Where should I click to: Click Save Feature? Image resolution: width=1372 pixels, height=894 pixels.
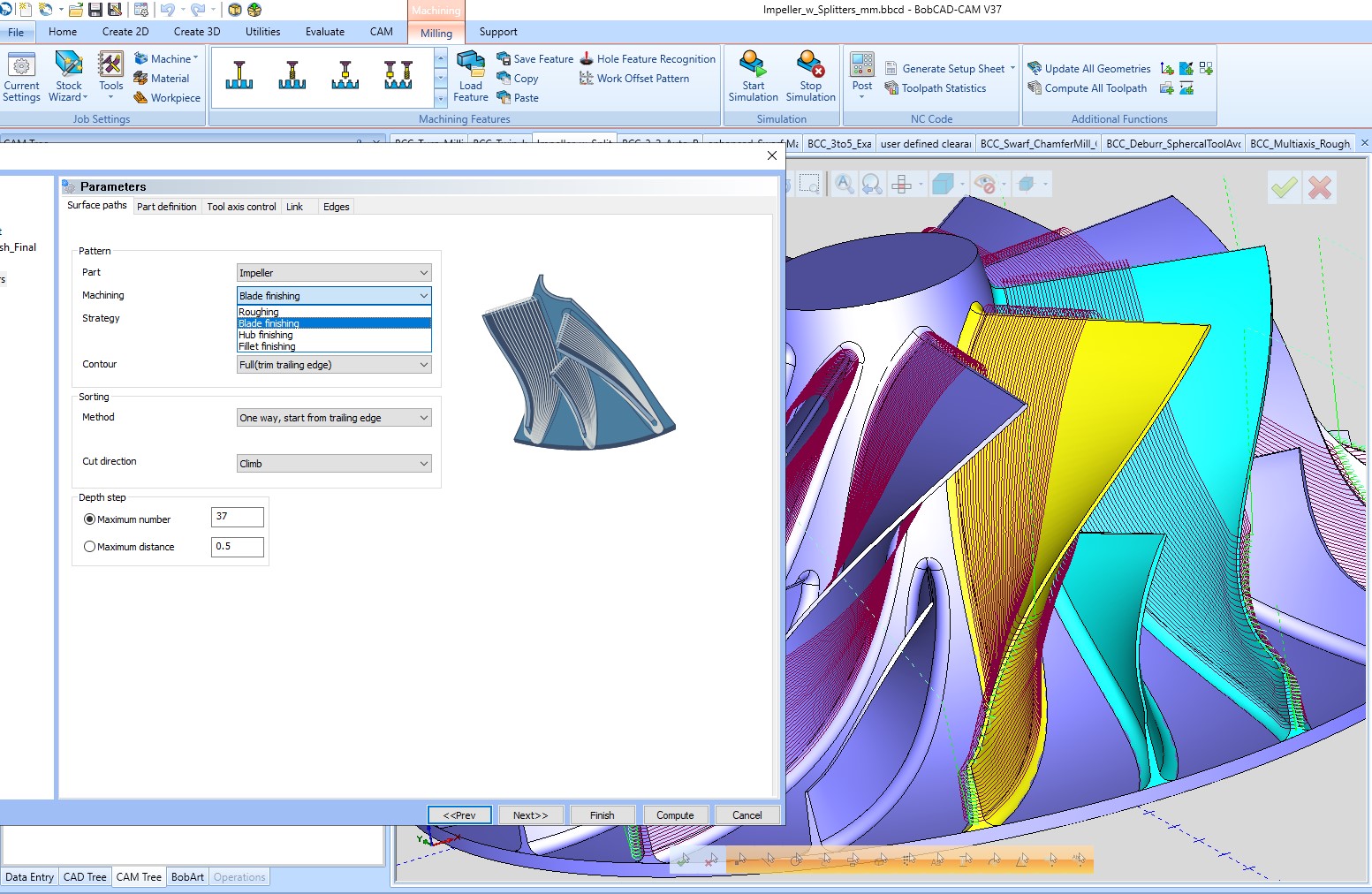[x=535, y=59]
